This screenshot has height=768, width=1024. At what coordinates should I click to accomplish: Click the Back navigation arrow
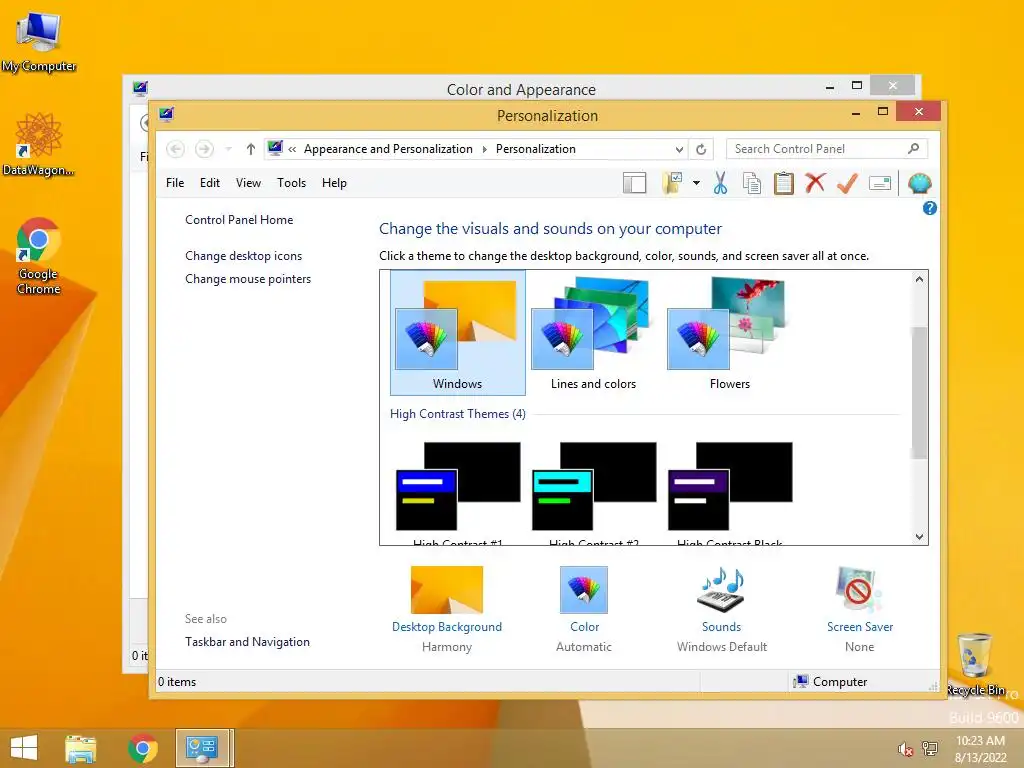175,150
